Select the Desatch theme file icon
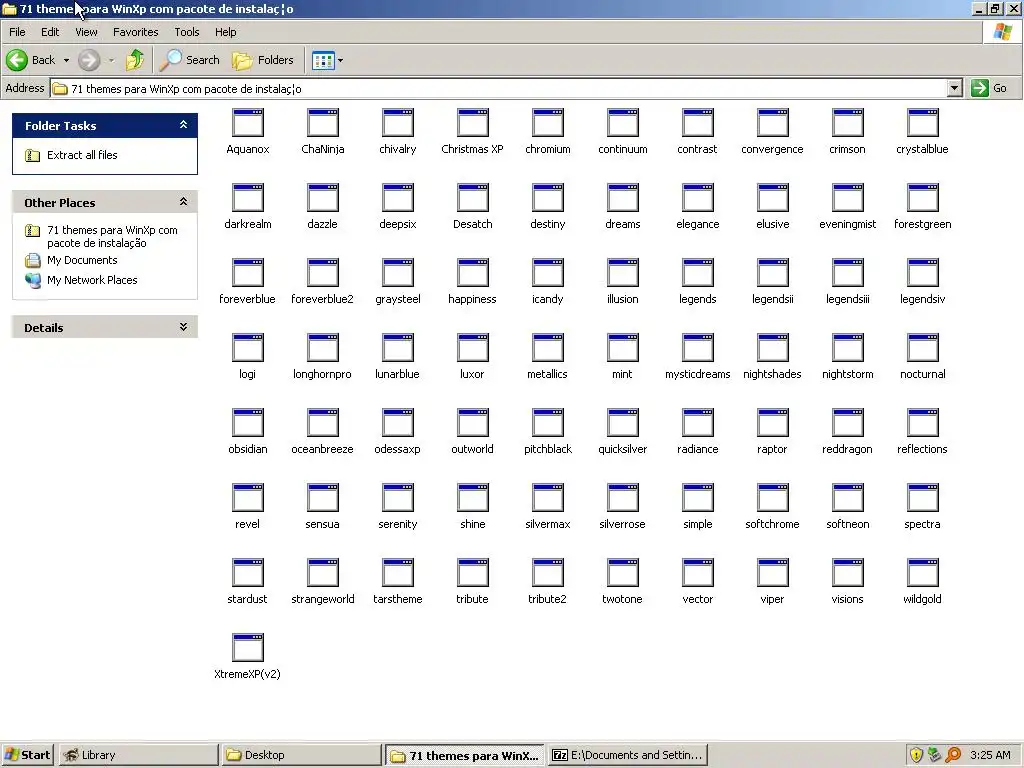1024x768 pixels. pyautogui.click(x=472, y=199)
